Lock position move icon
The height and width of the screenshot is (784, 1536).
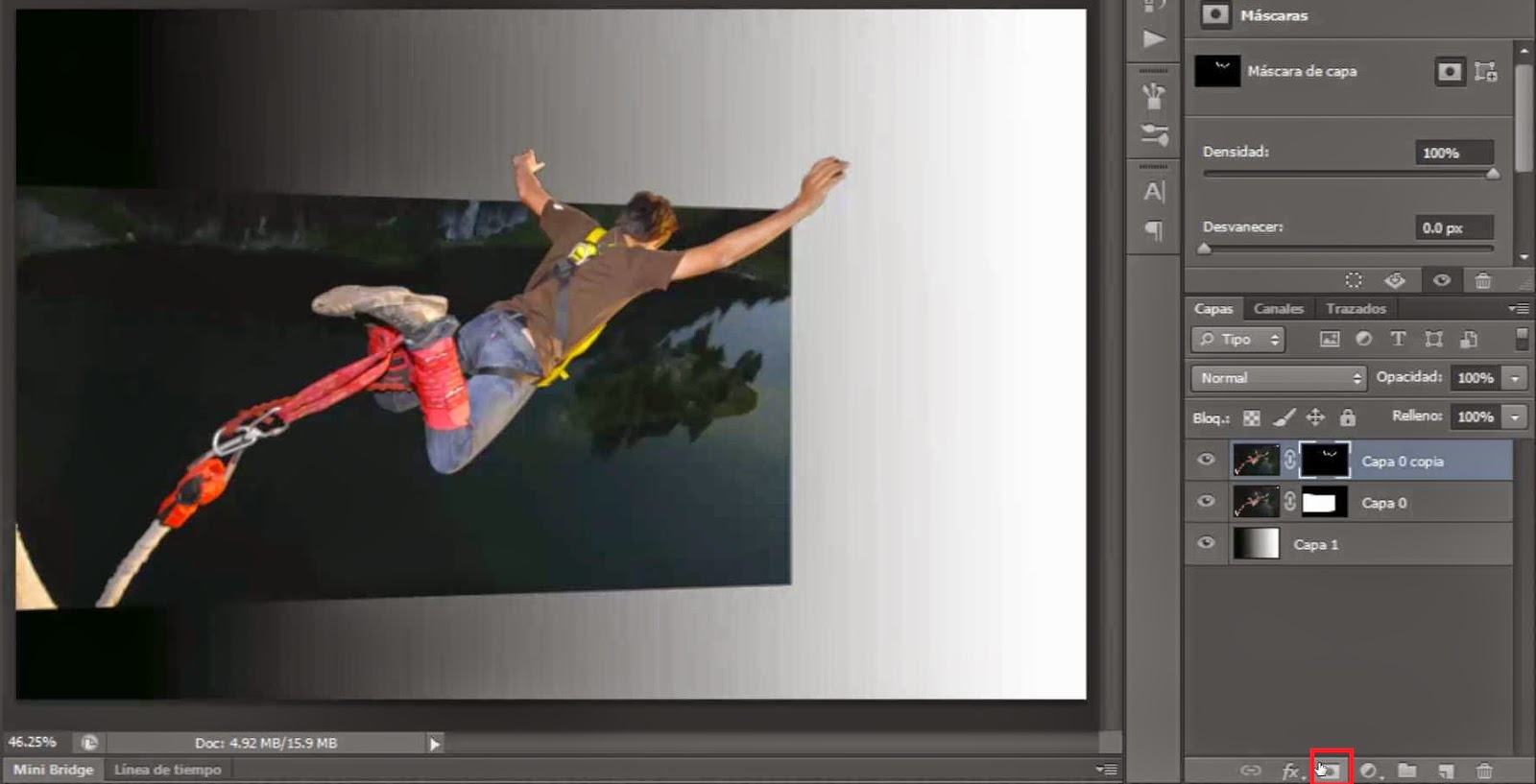click(1315, 416)
